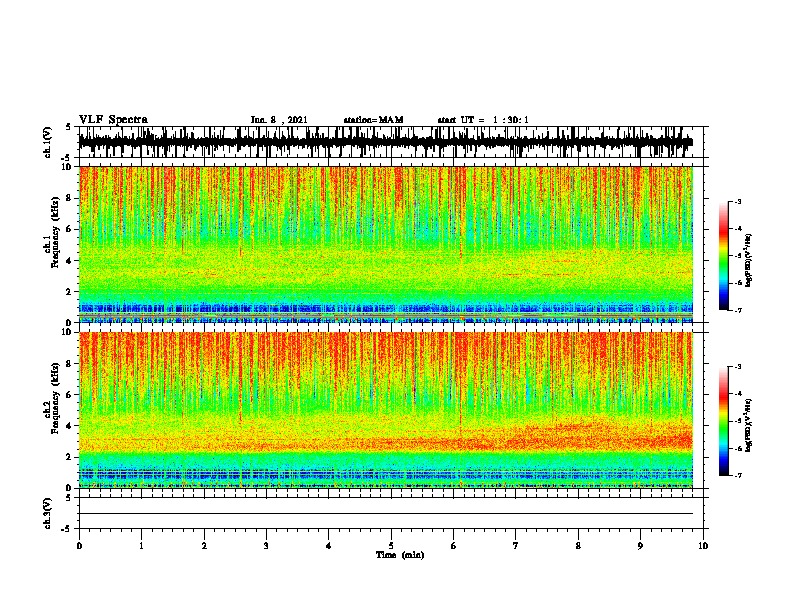
Task: Click the ch.2 "Frequency (kHz)" axis label
Action: point(55,398)
